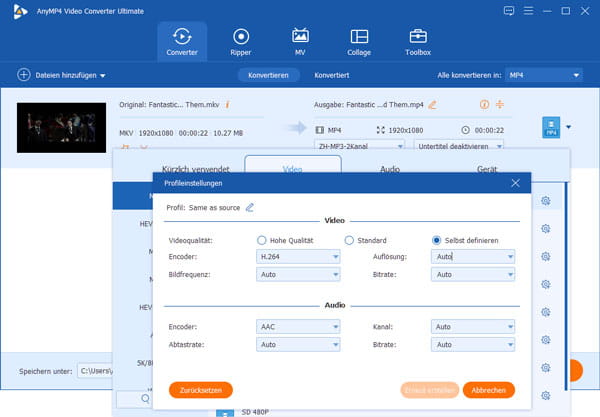Show source file info for Fantastic...Them.mkv

227,104
